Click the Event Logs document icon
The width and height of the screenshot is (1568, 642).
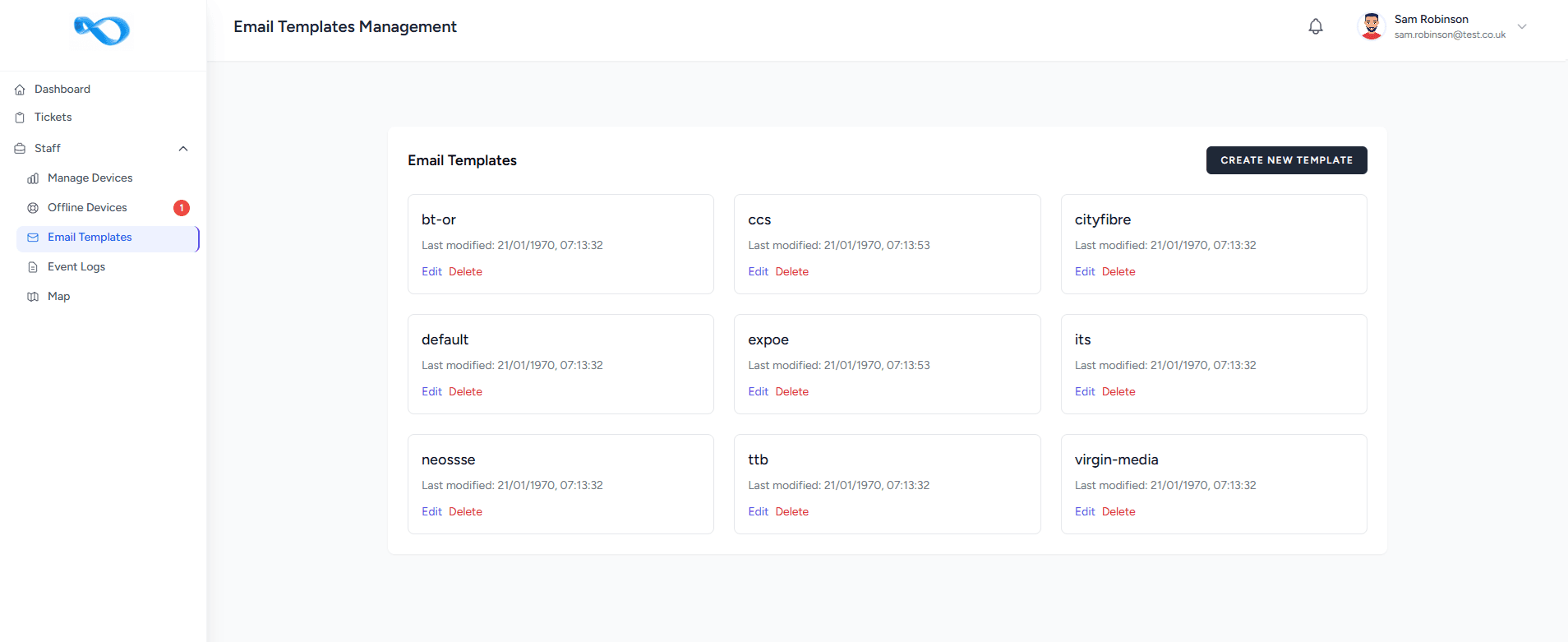[33, 267]
